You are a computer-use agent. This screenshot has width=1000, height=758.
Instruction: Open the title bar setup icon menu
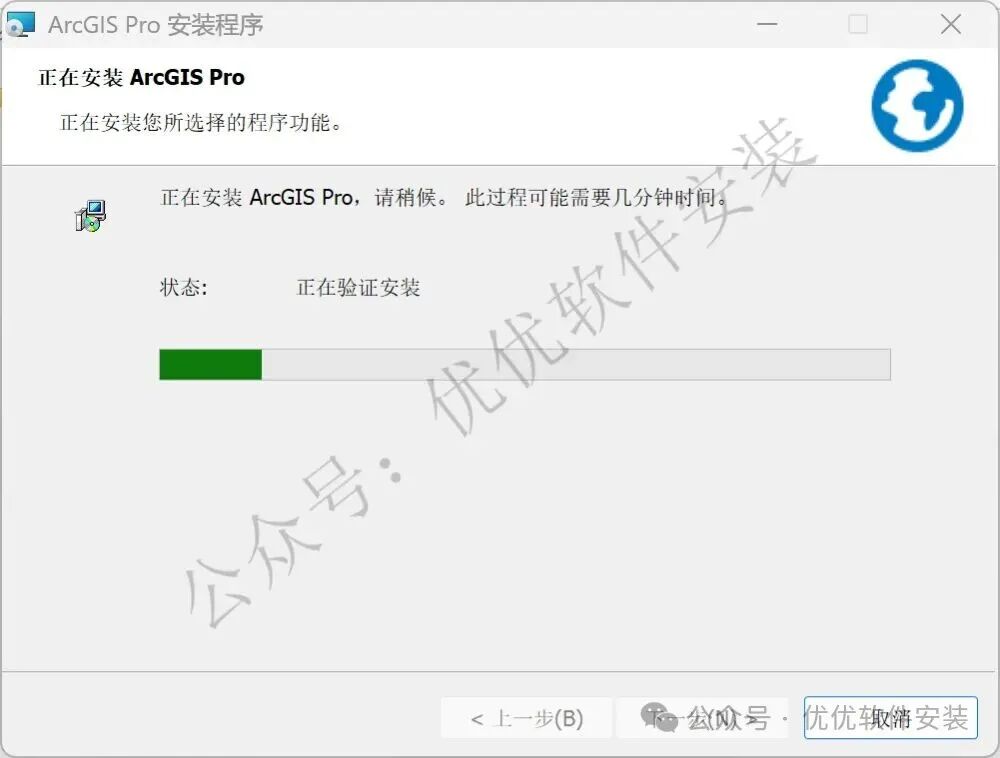pyautogui.click(x=19, y=24)
